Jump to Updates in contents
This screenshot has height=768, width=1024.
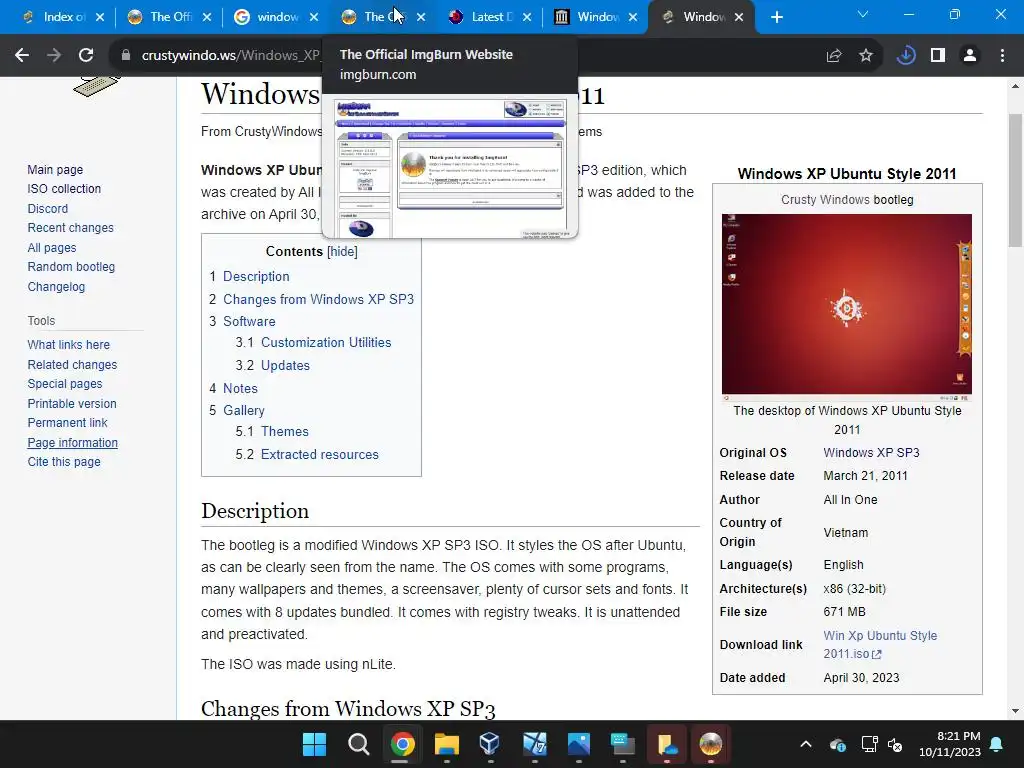tap(285, 365)
